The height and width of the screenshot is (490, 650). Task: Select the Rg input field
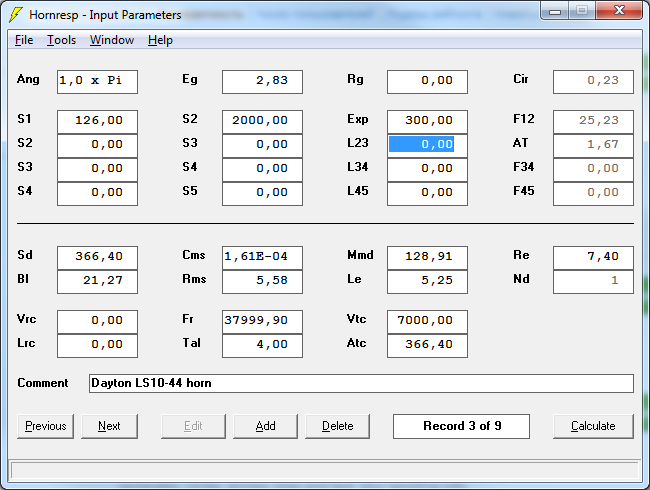pyautogui.click(x=427, y=82)
